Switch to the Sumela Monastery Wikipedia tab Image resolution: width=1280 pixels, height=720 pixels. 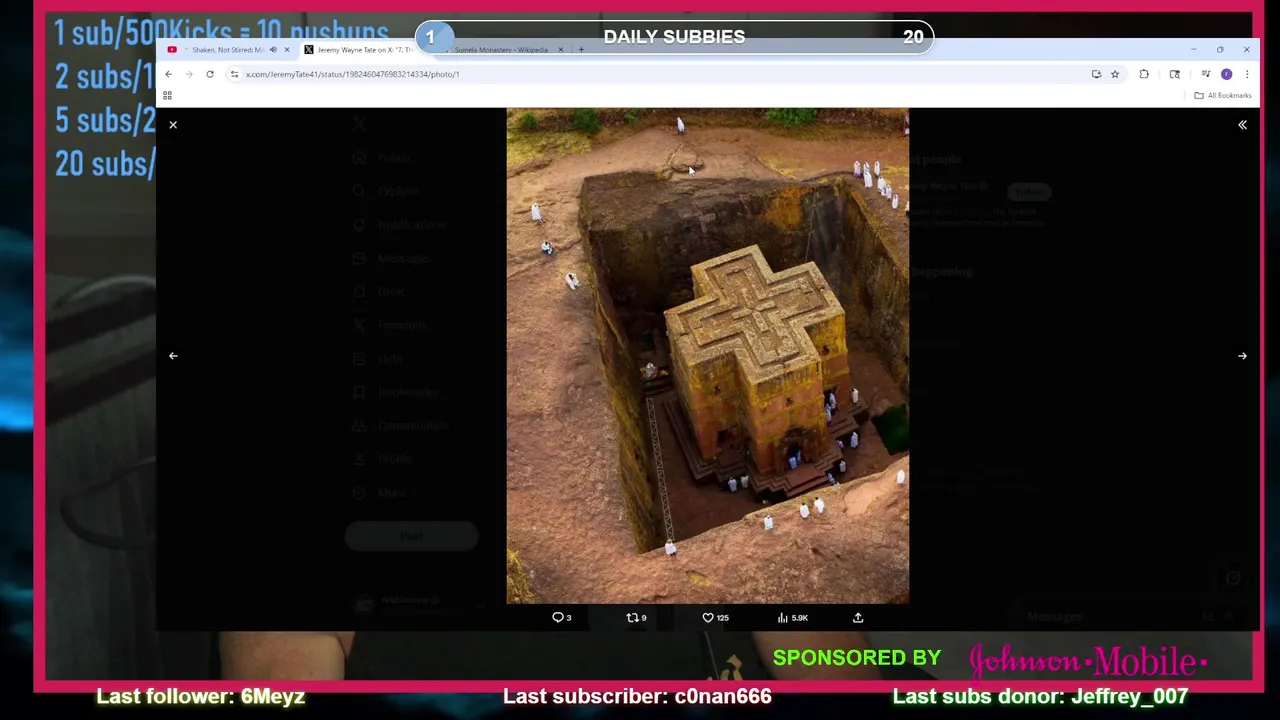click(500, 50)
